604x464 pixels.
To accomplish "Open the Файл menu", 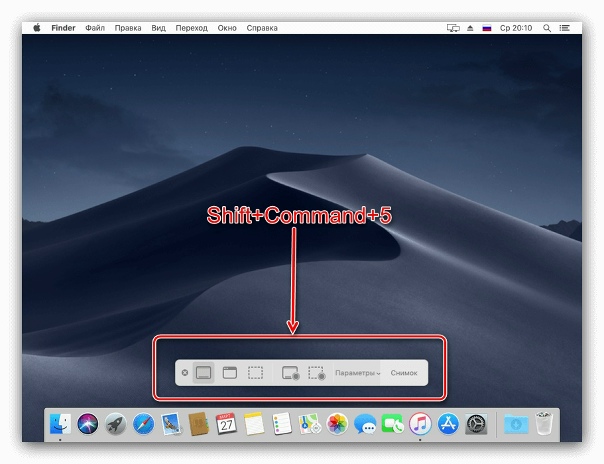I will click(x=95, y=28).
